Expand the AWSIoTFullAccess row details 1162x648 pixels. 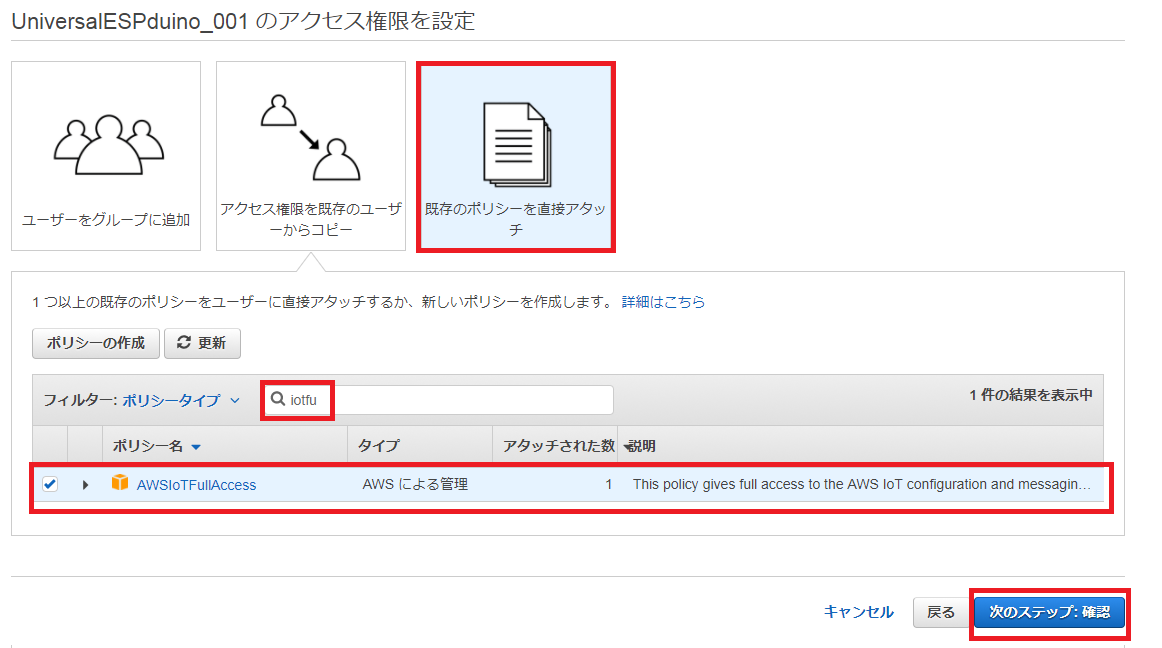click(x=85, y=485)
